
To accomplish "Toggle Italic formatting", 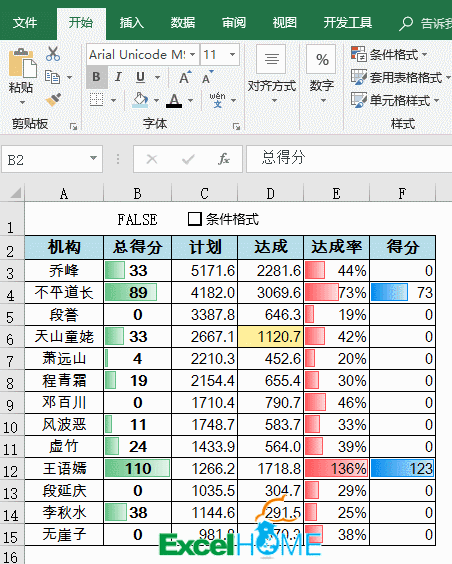I will [118, 77].
